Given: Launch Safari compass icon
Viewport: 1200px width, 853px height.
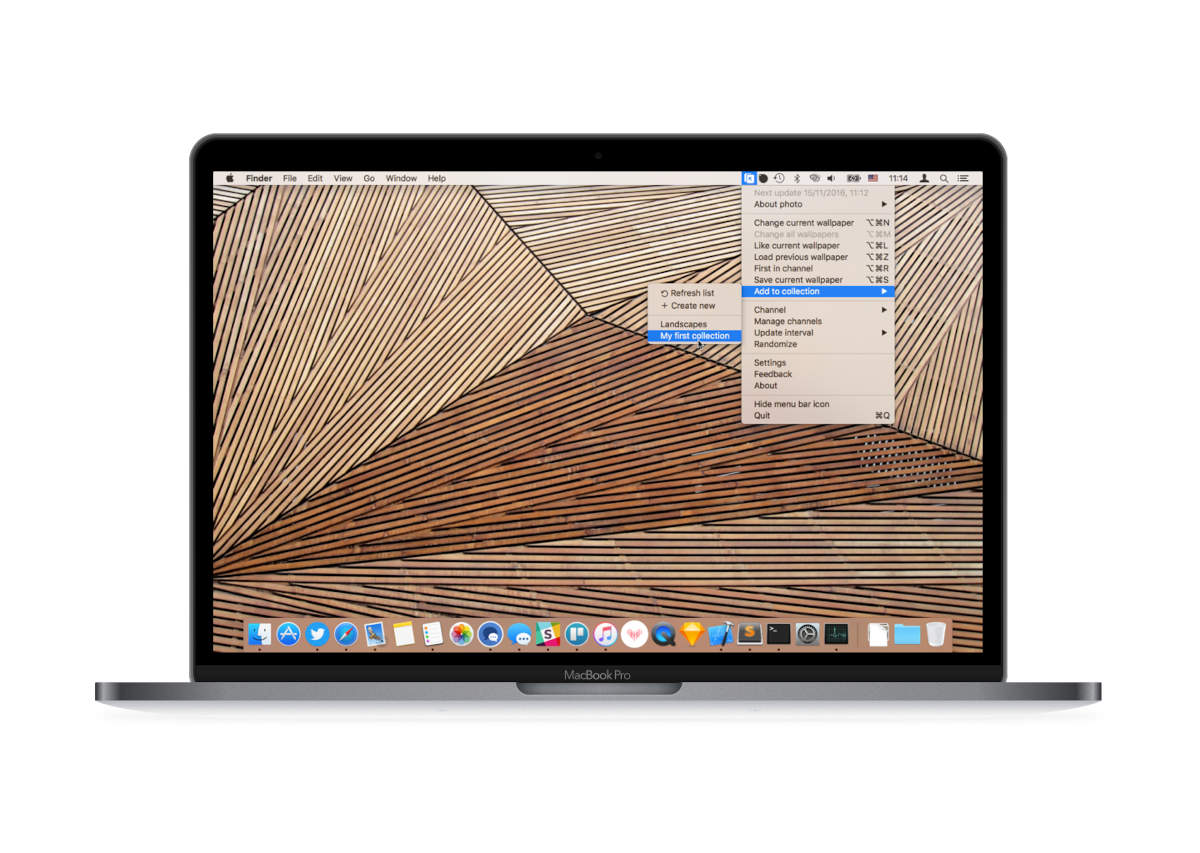Looking at the screenshot, I should (x=346, y=634).
